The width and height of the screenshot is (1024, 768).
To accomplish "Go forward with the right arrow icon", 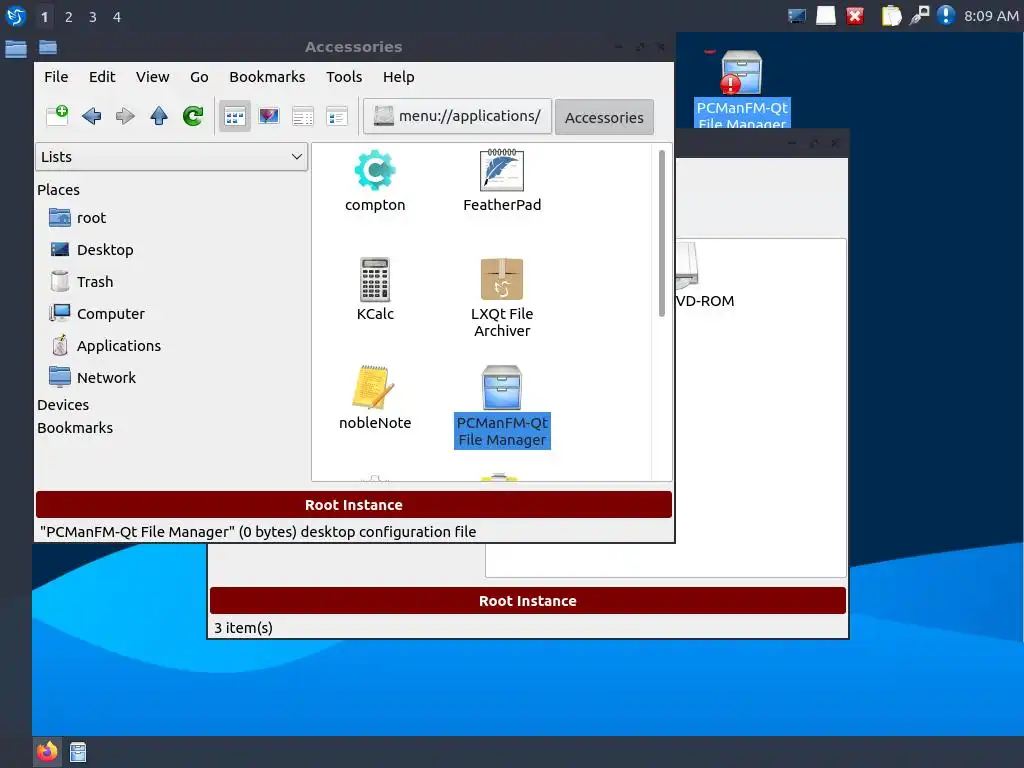I will point(125,116).
